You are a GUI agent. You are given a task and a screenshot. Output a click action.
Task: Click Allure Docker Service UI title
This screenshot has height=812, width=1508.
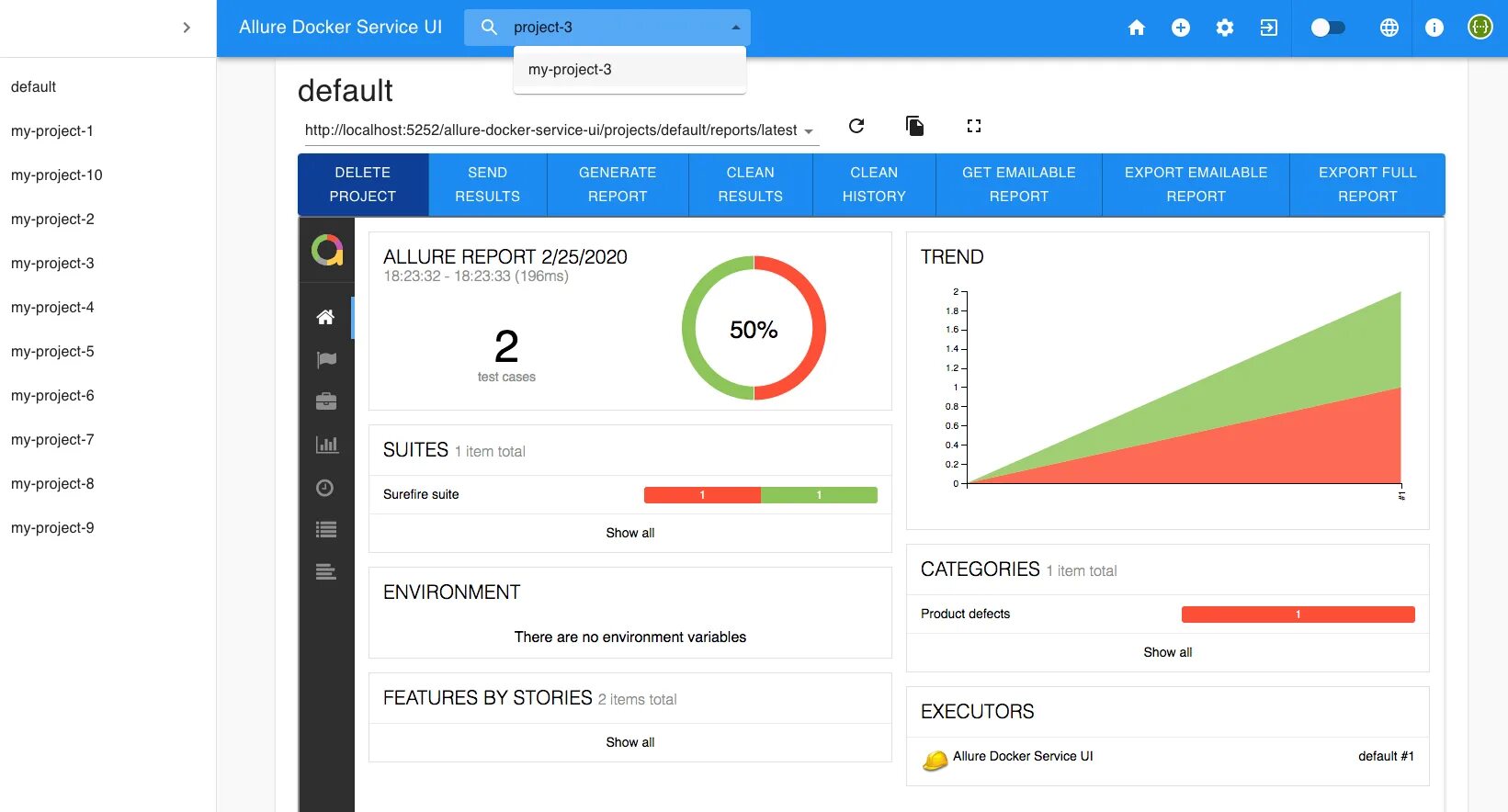341,28
